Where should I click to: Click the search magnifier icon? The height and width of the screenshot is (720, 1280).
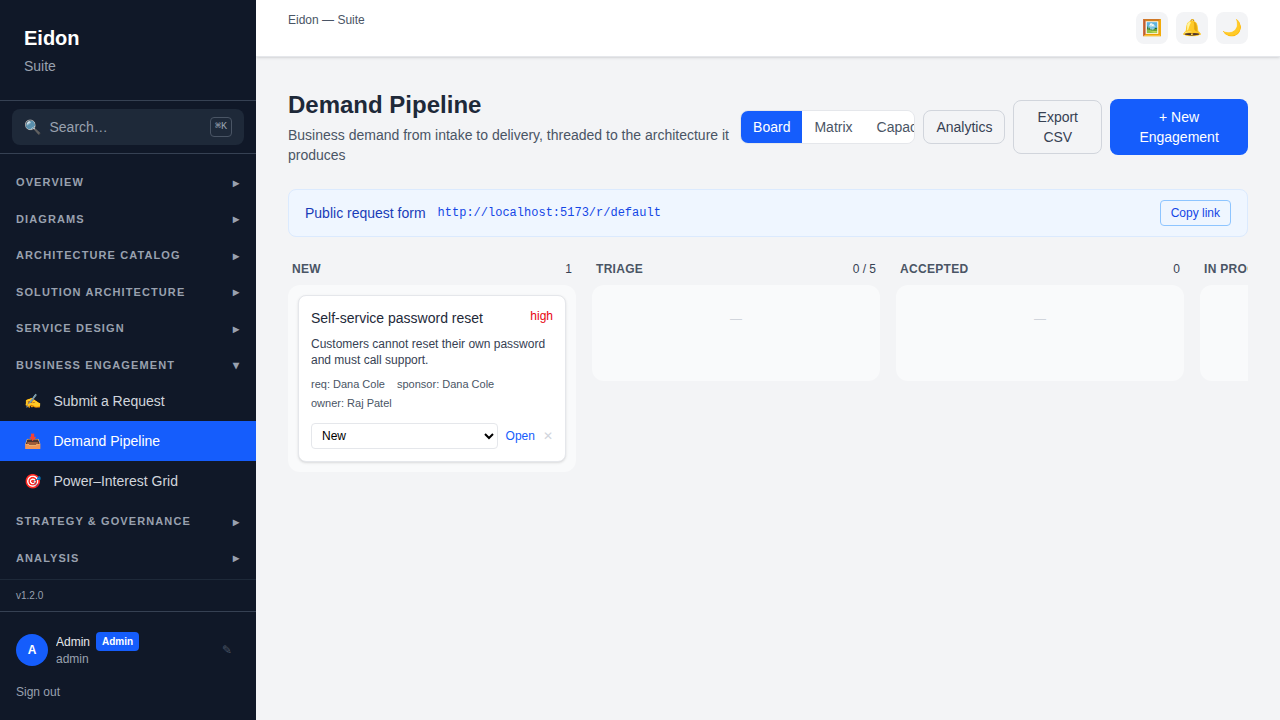coord(33,127)
